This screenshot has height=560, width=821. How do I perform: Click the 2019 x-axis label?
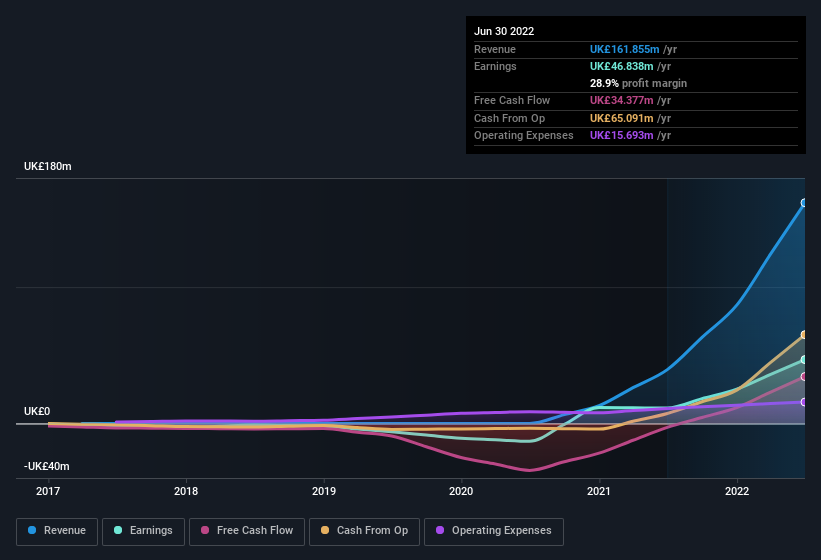[x=324, y=491]
